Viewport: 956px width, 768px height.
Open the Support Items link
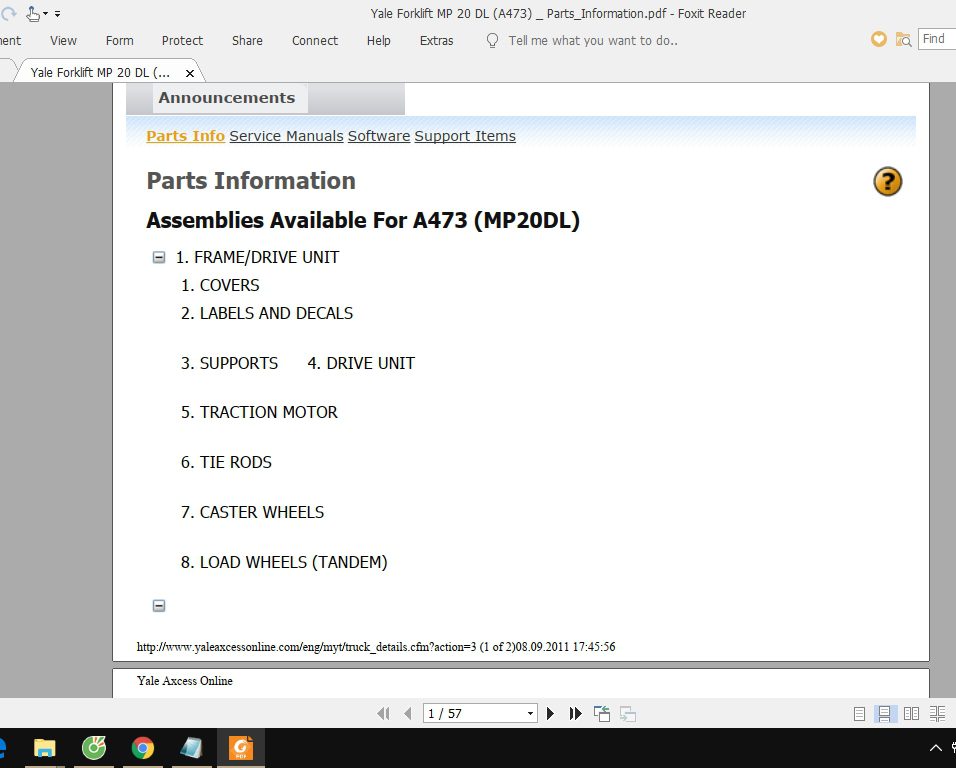coord(465,136)
